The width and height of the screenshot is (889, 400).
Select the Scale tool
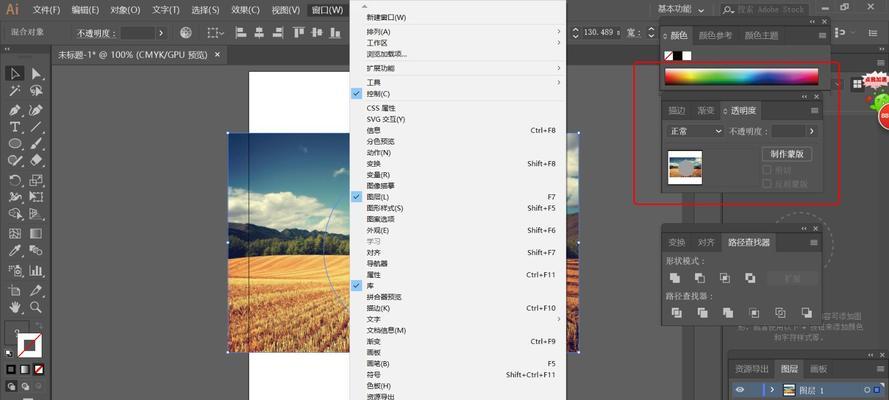pos(36,181)
